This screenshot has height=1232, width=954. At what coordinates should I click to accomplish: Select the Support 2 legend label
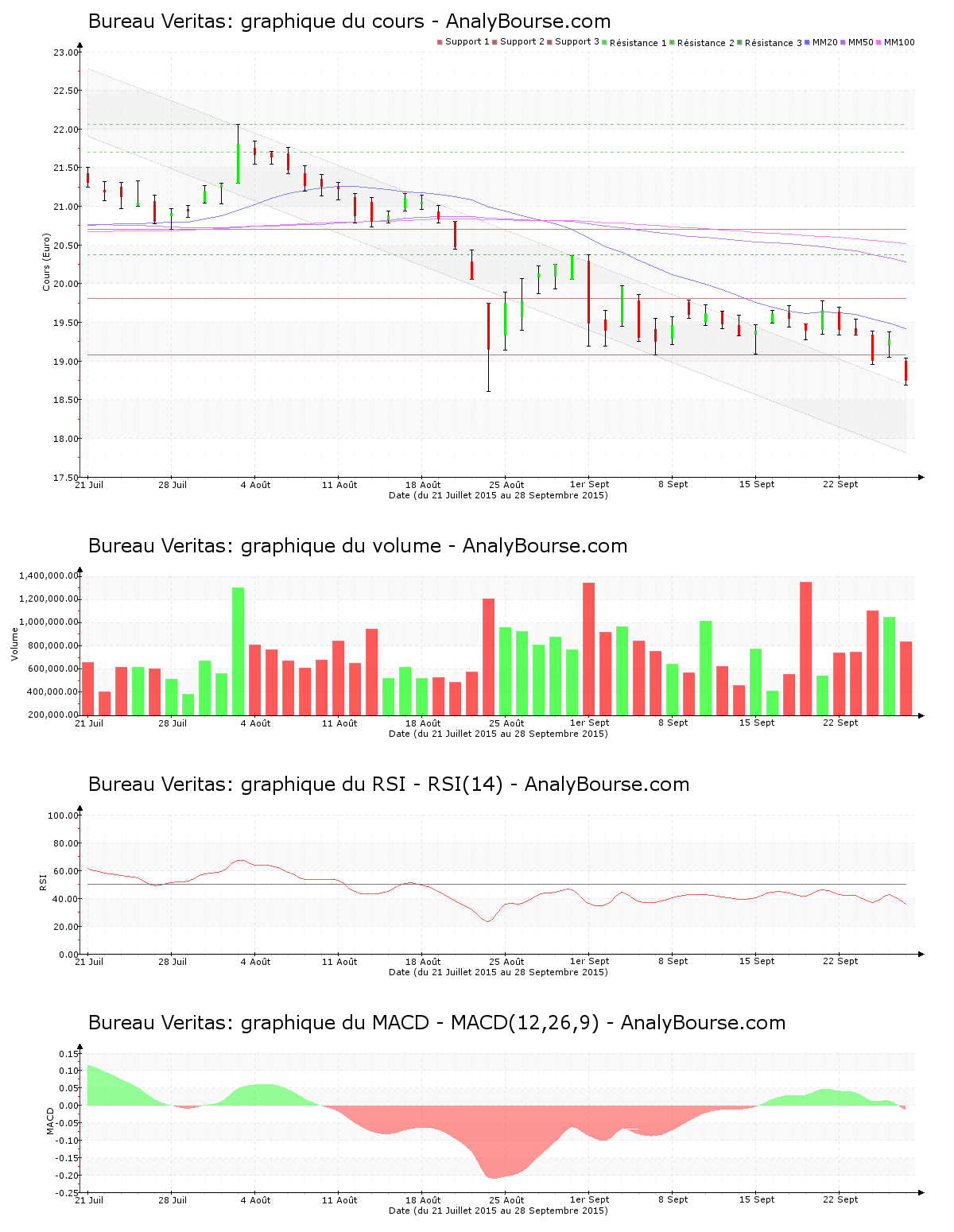[x=522, y=42]
